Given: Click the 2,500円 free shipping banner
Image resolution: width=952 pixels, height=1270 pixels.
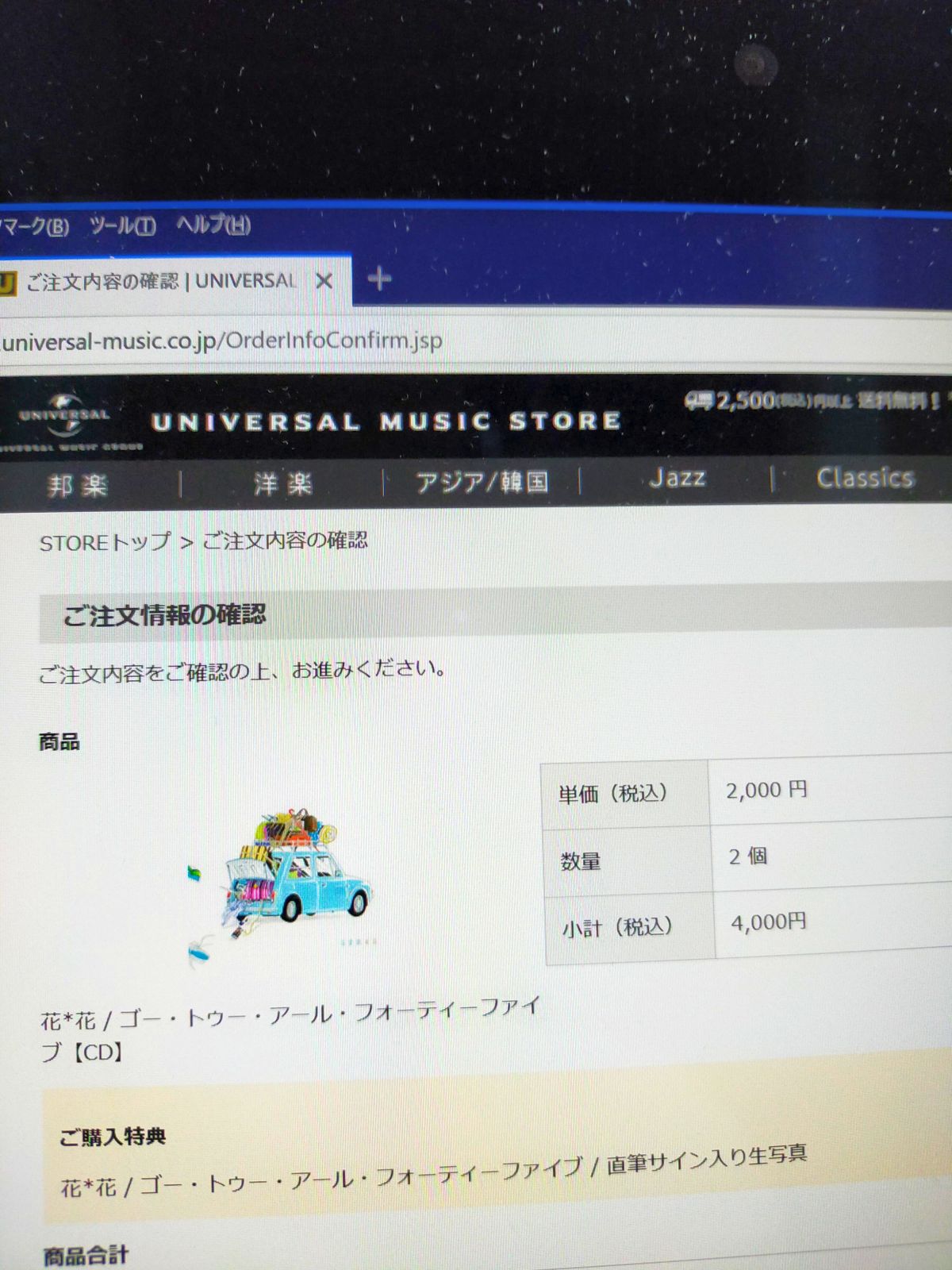Looking at the screenshot, I should [812, 400].
